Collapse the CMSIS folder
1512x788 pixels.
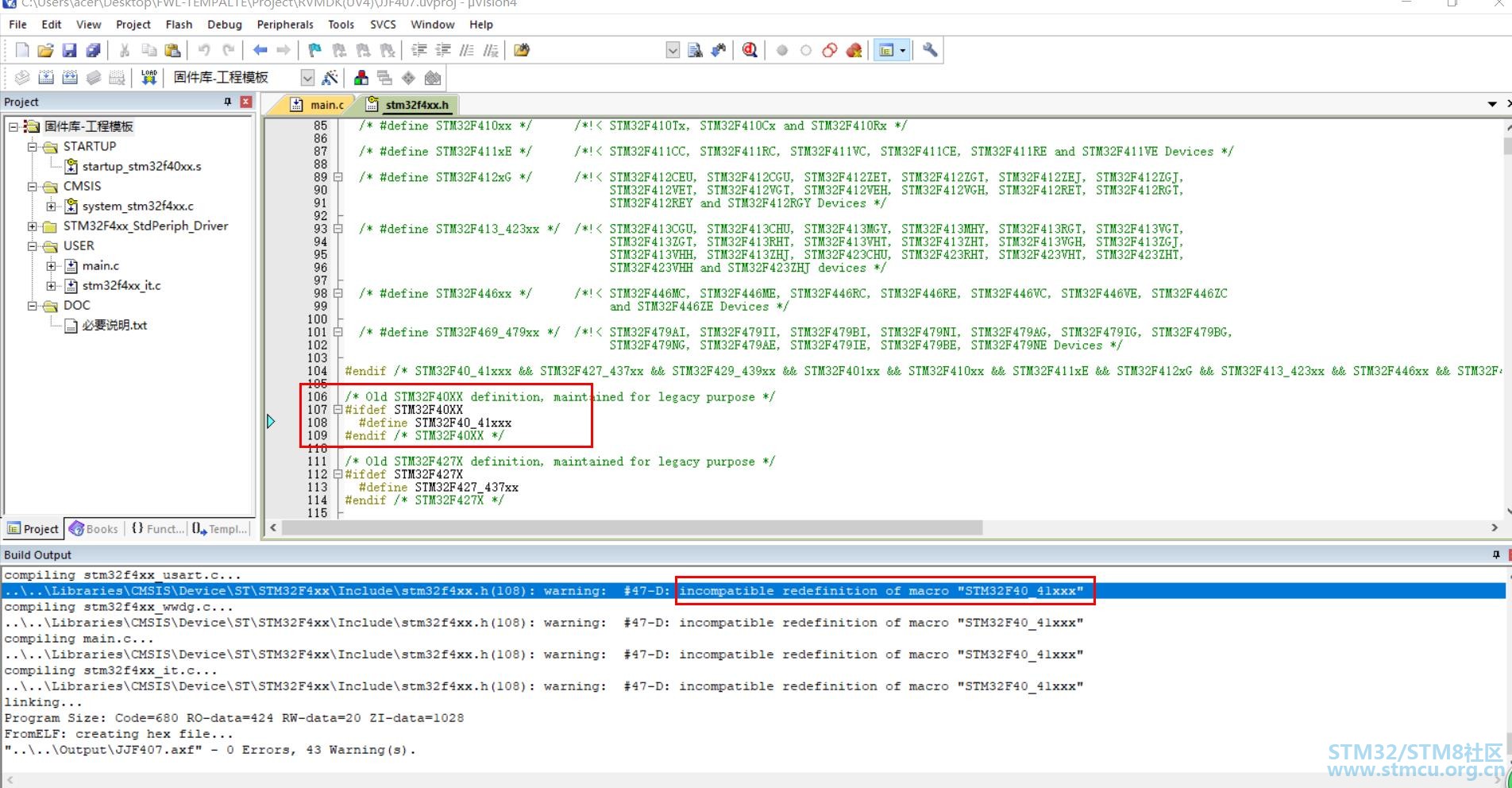(33, 186)
